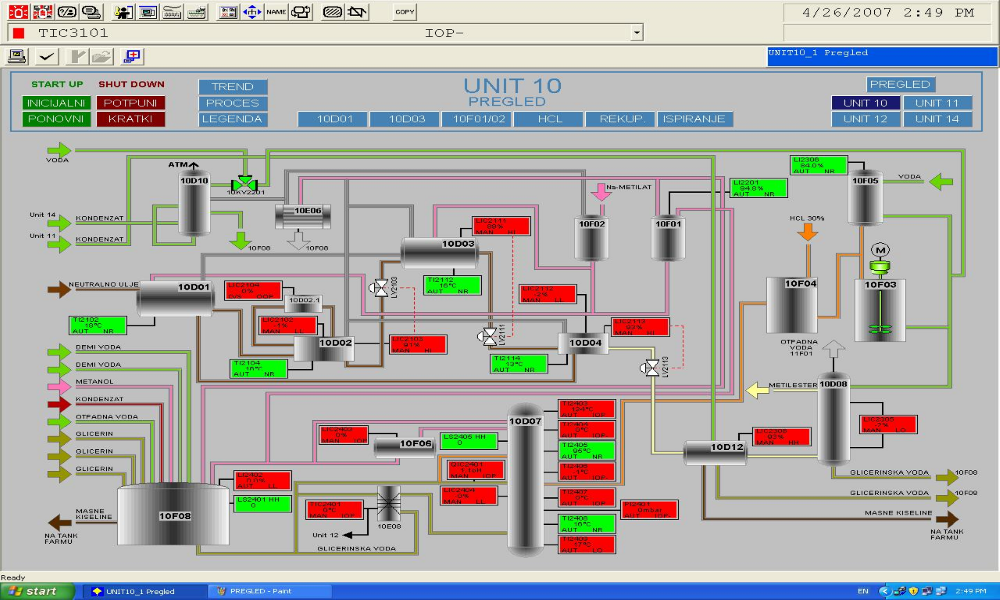Go to UNIT 12 overview
1000x600 pixels.
point(865,119)
